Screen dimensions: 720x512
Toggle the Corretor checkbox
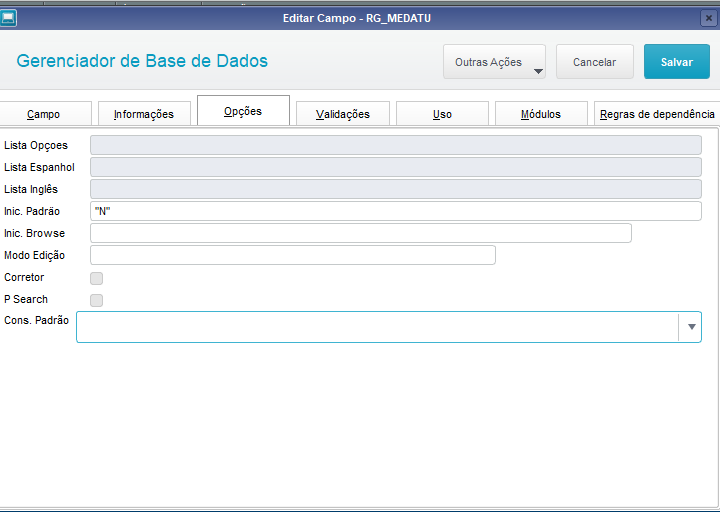coord(96,278)
